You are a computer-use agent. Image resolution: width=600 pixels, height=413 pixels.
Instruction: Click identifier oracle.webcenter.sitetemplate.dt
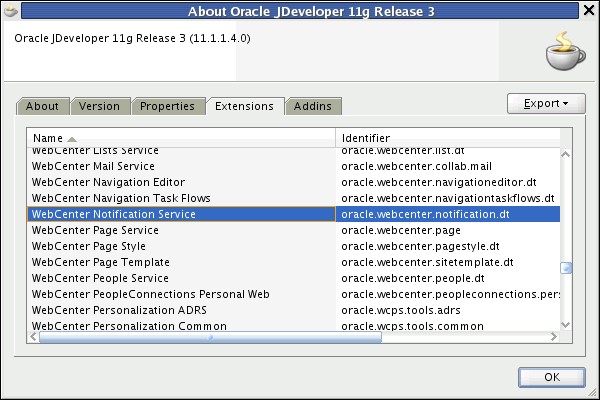(x=427, y=262)
